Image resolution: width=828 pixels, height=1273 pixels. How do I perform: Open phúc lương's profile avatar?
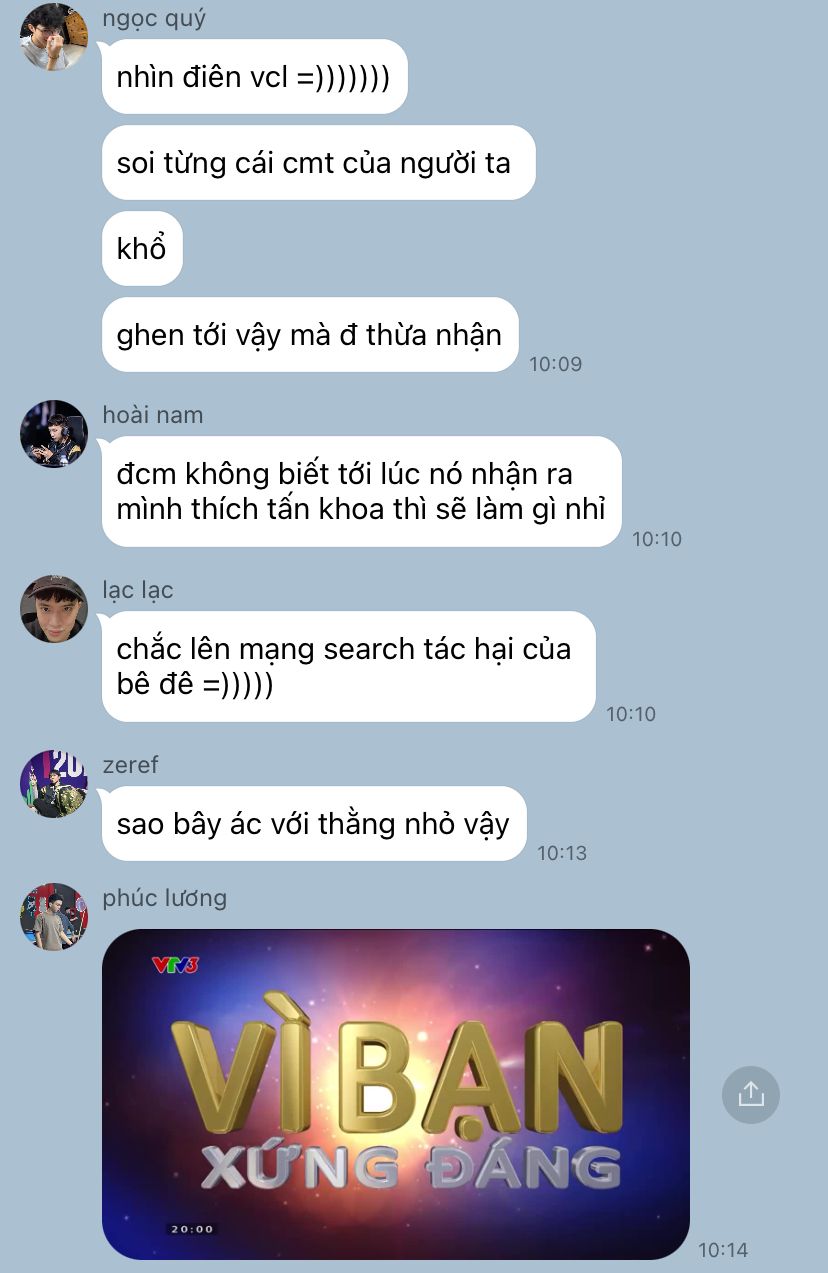(54, 916)
